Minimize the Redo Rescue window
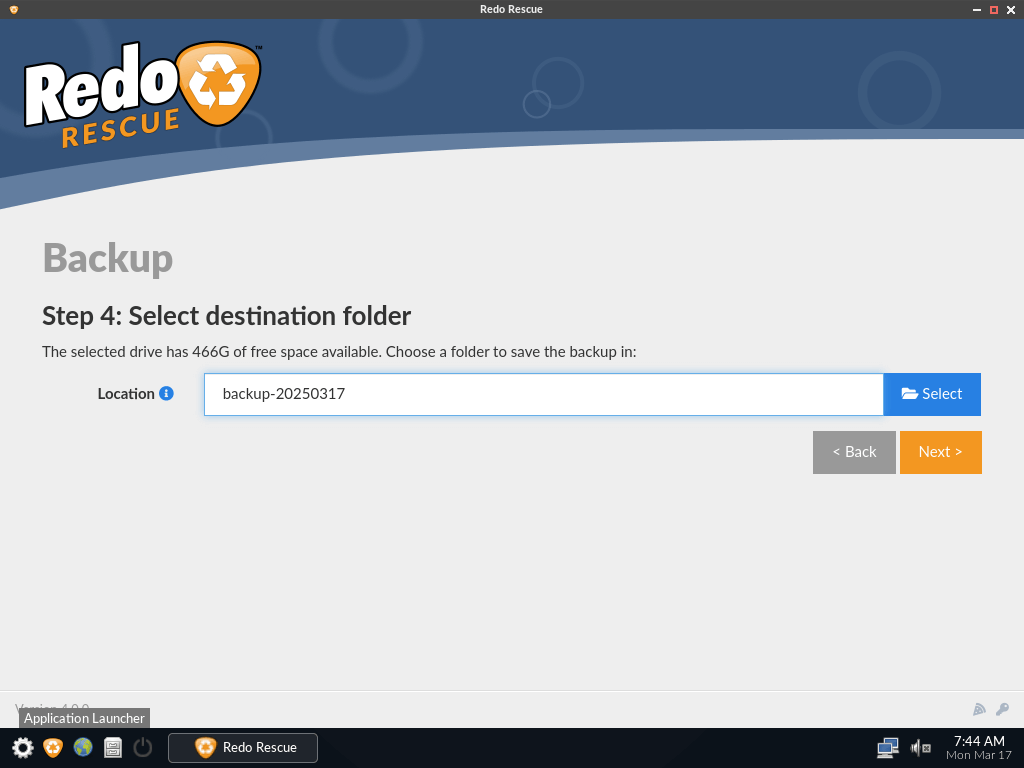 click(x=977, y=10)
